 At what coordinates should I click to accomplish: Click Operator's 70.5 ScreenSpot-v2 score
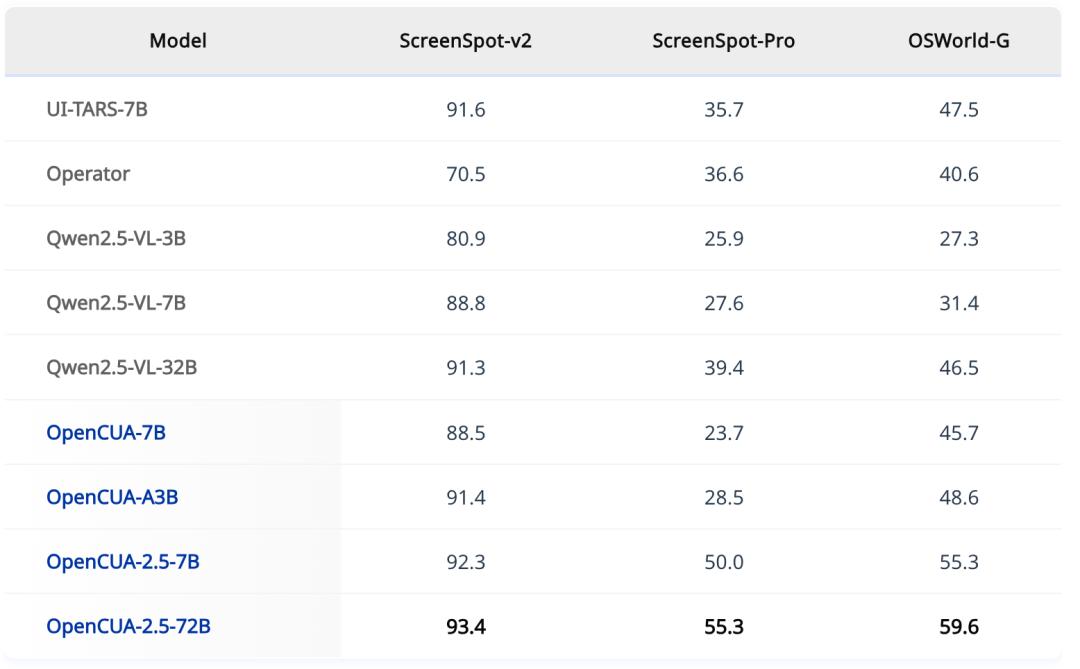(x=466, y=174)
